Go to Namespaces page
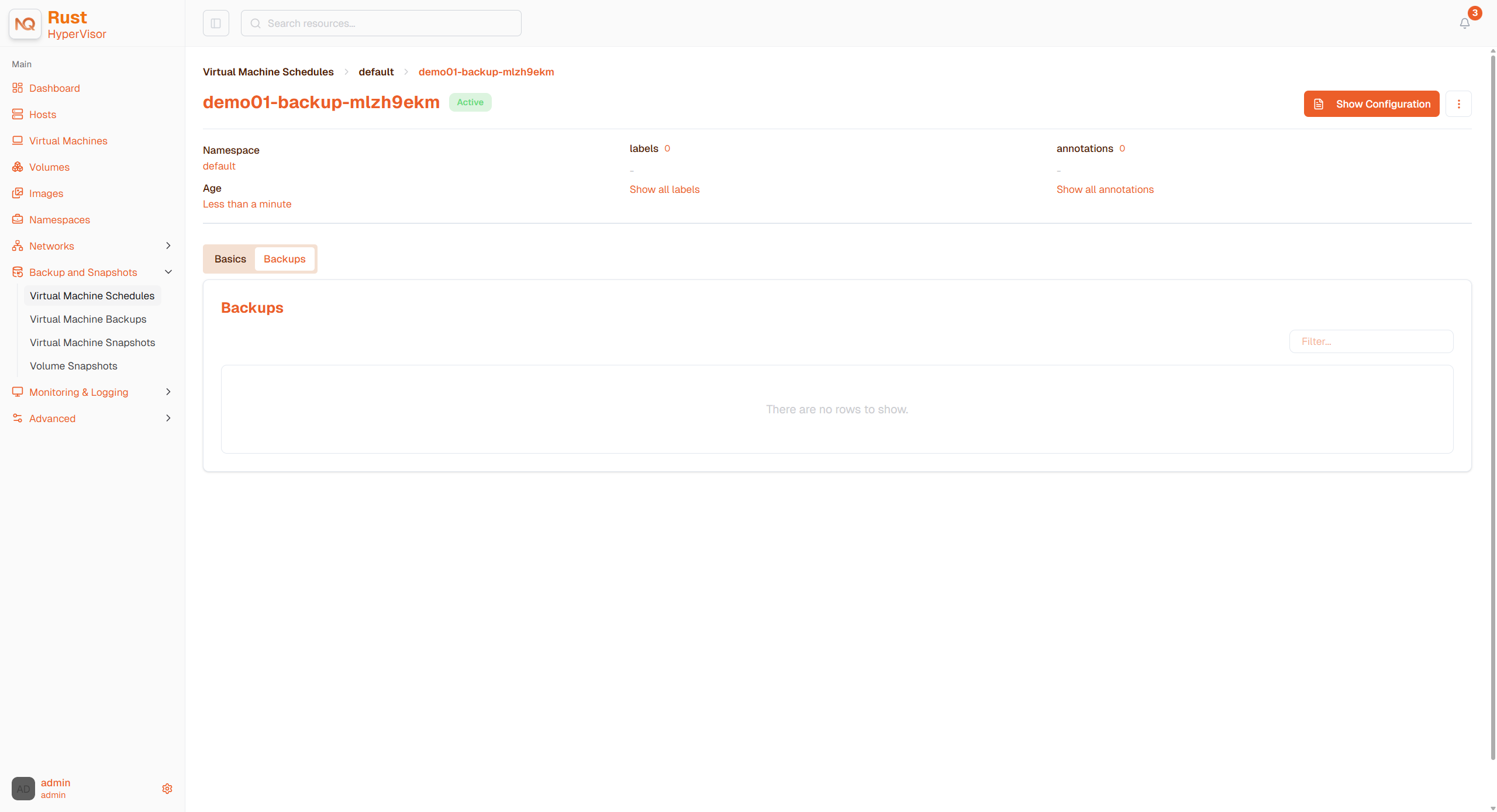The width and height of the screenshot is (1497, 812). coord(60,220)
